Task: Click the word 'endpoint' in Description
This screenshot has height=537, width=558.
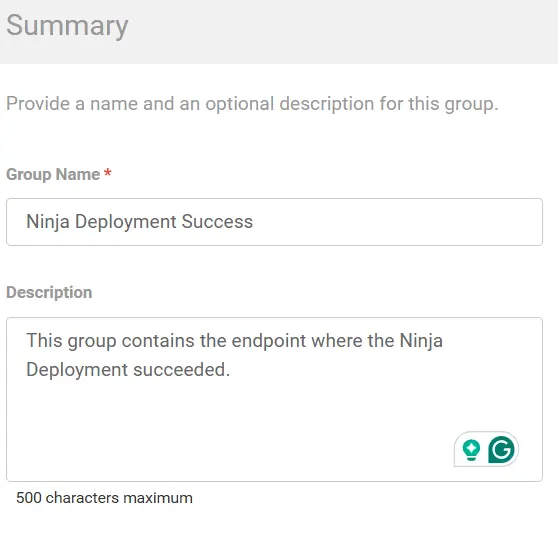Action: [269, 341]
